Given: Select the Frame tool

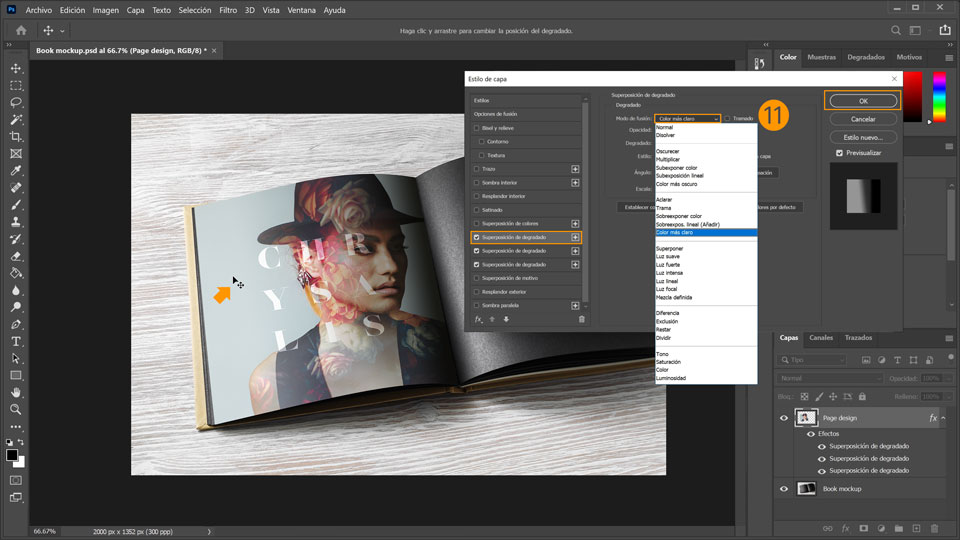Looking at the screenshot, I should click(x=16, y=154).
